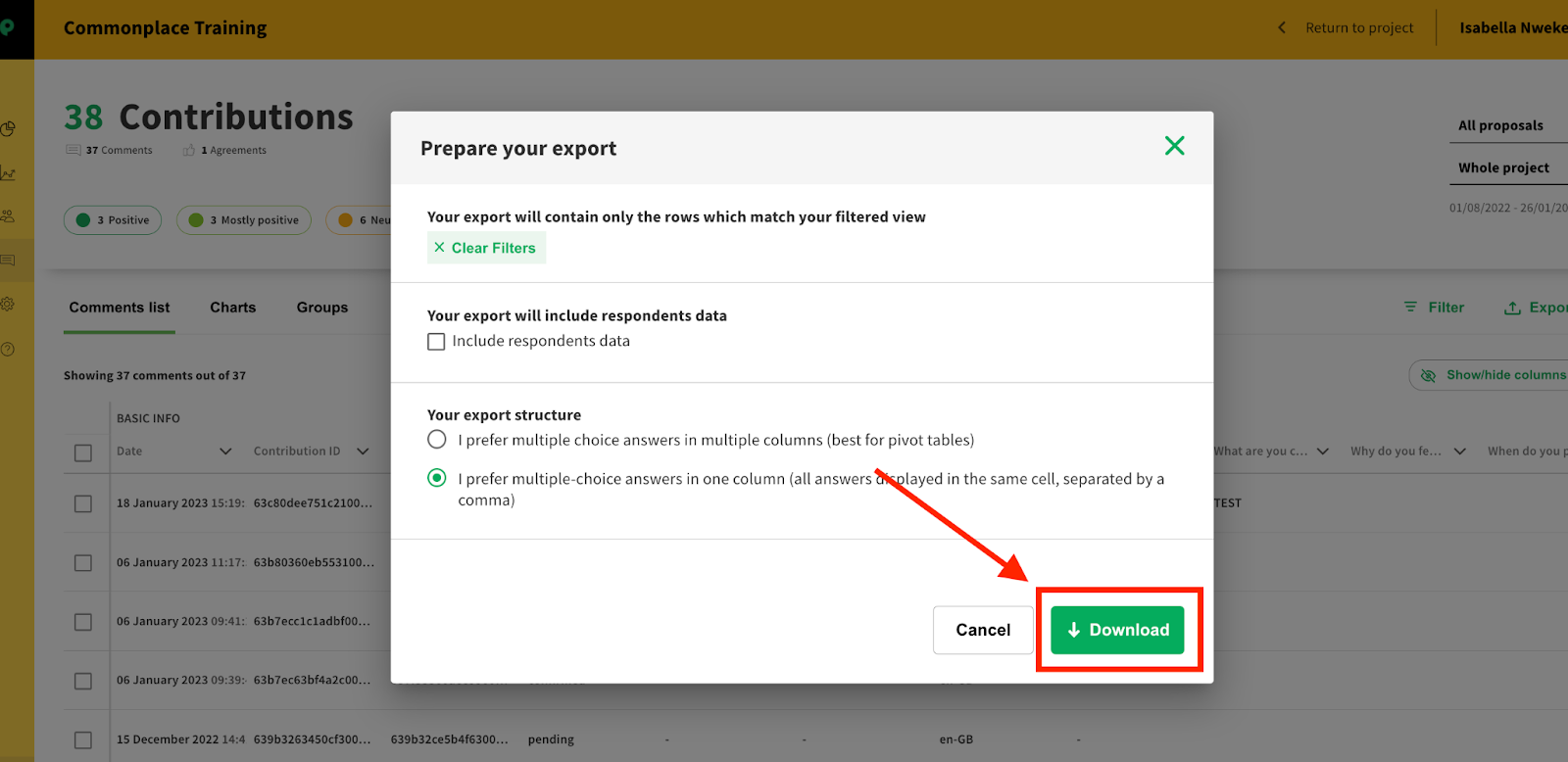Click contribution ID 639b3263450cf300…
The width and height of the screenshot is (1568, 762).
[312, 739]
